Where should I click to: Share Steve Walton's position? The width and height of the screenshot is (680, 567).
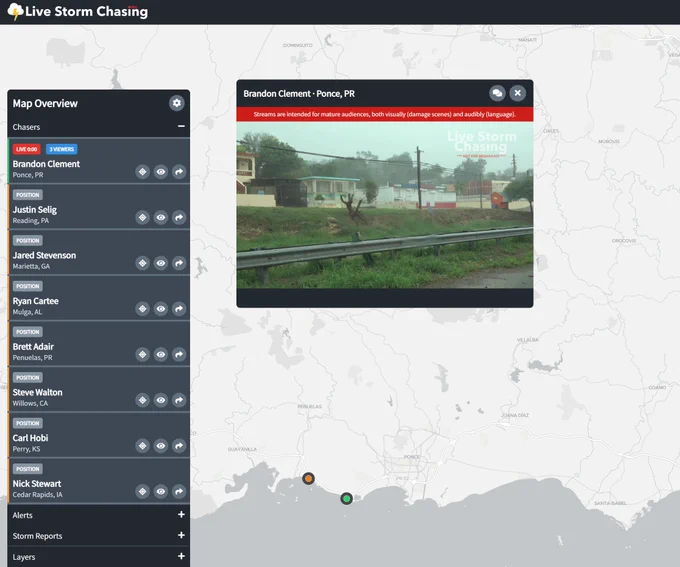click(x=179, y=400)
